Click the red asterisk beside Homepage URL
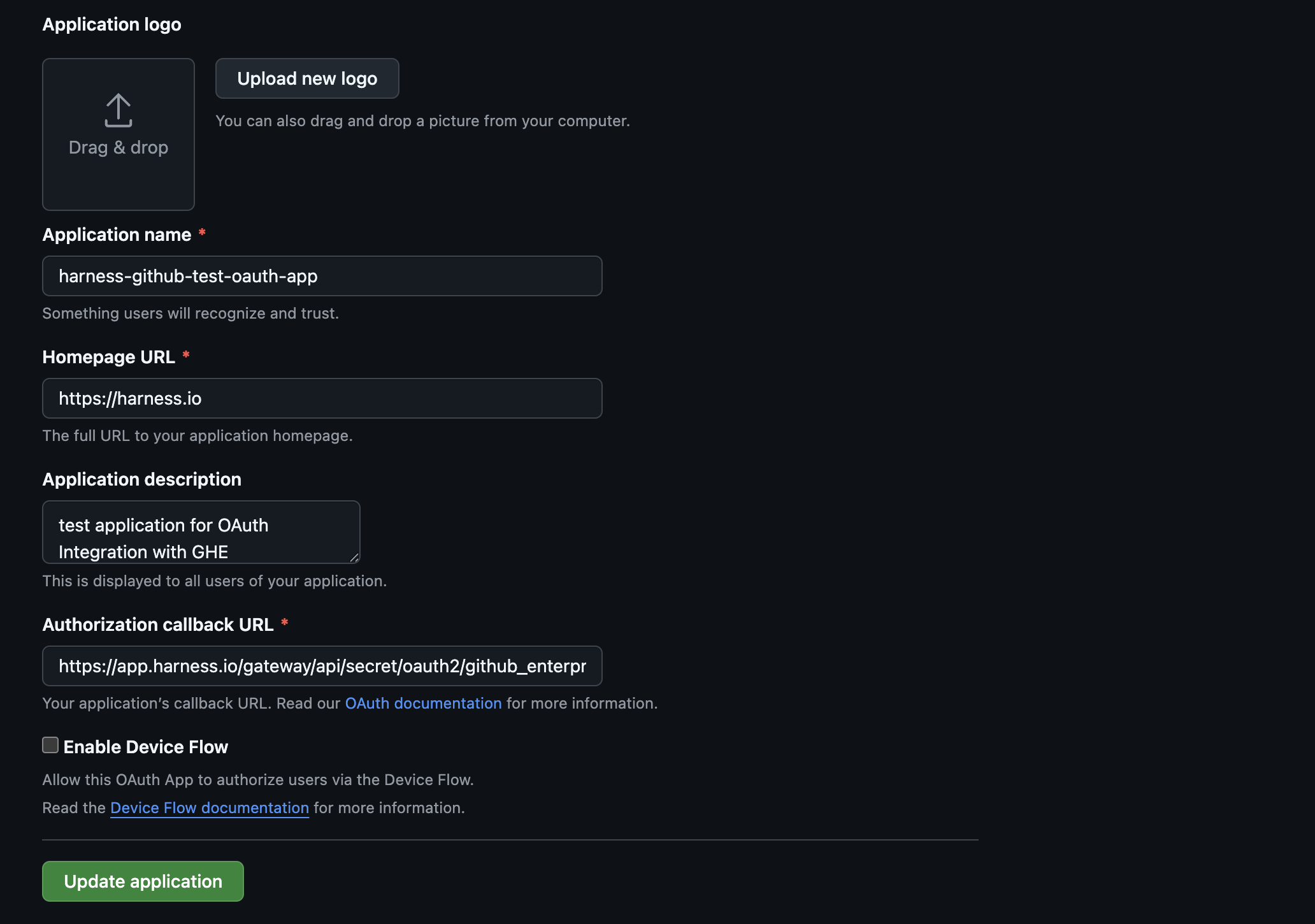Image resolution: width=1315 pixels, height=924 pixels. click(x=186, y=355)
